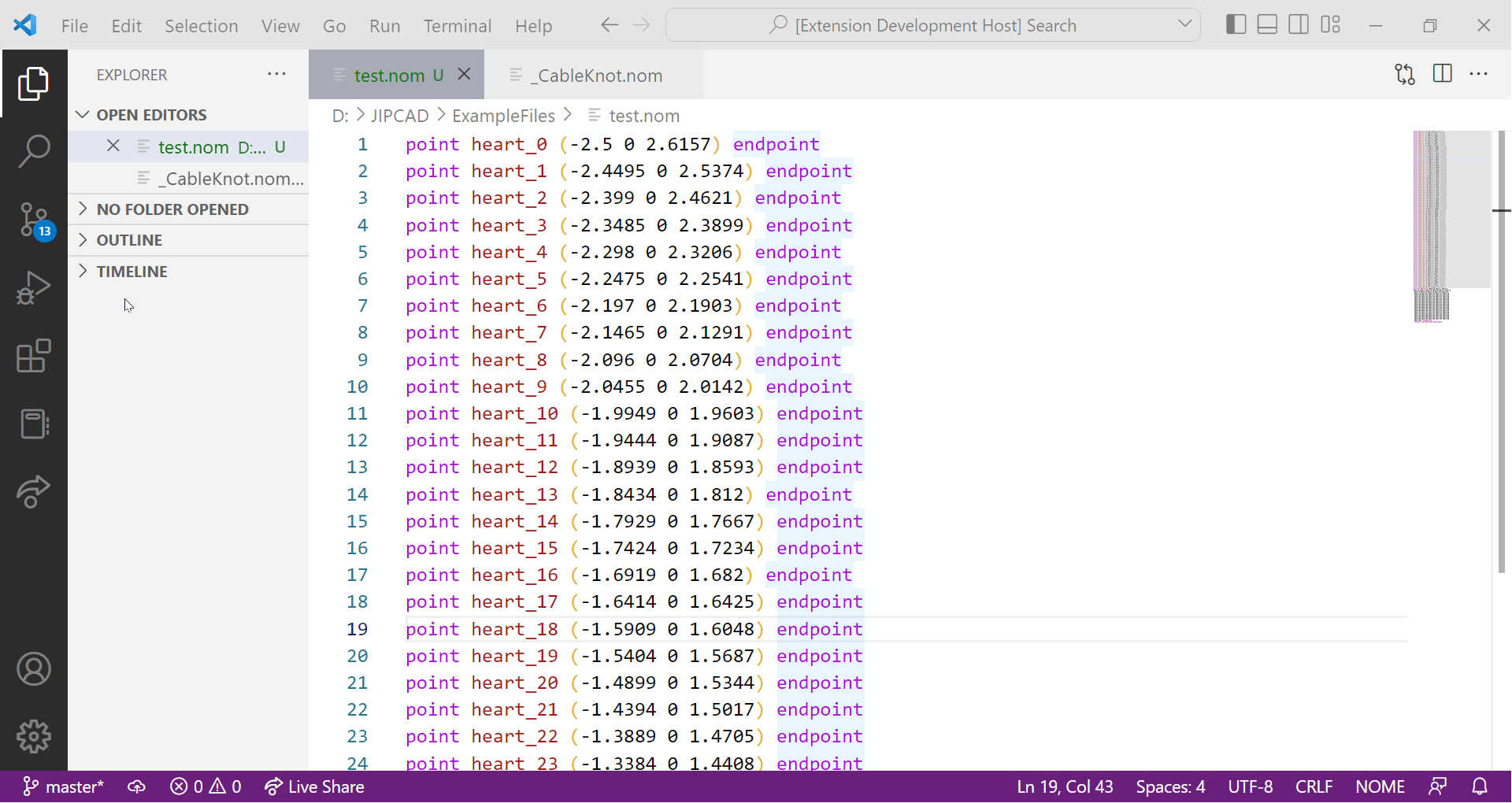The image size is (1512, 803).
Task: Open the Edit menu
Action: [x=127, y=25]
